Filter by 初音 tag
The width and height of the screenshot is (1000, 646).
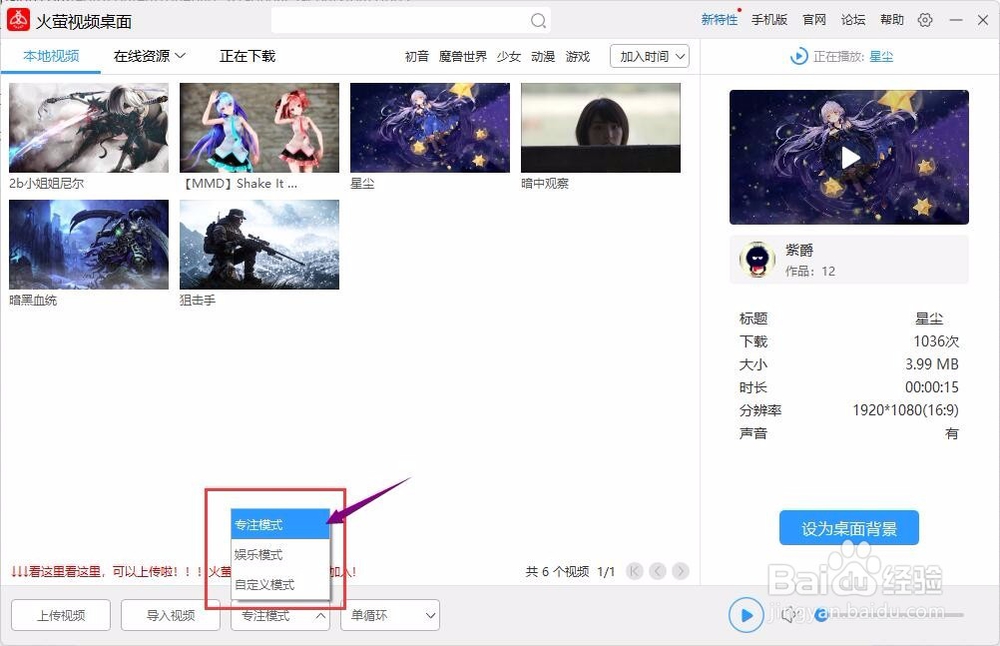(417, 57)
